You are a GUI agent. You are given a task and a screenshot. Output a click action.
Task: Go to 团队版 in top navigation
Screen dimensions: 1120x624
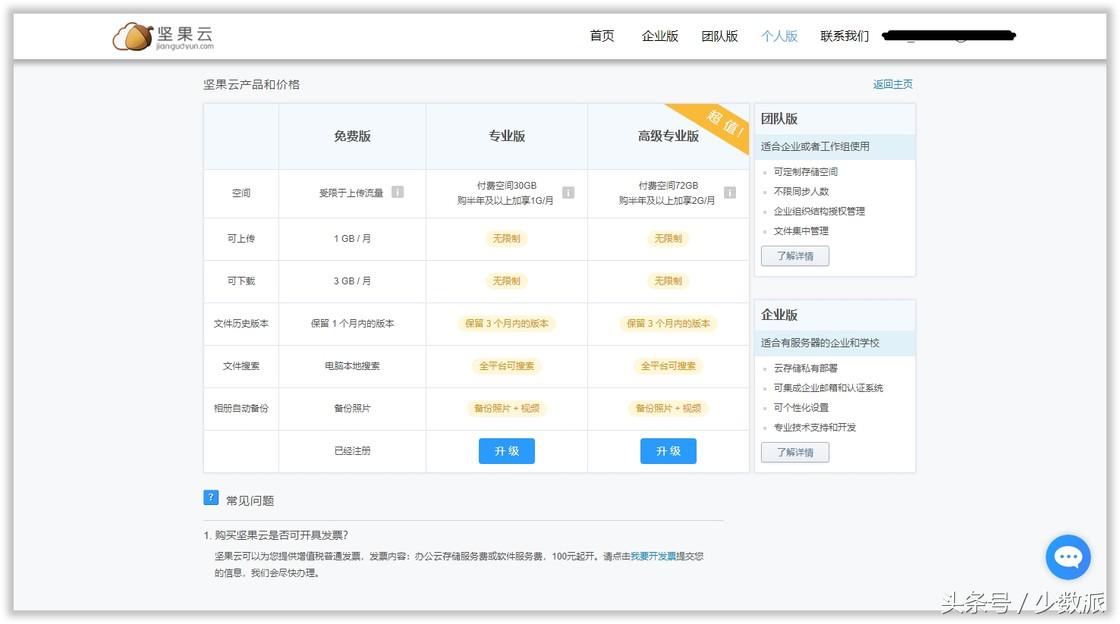(719, 36)
